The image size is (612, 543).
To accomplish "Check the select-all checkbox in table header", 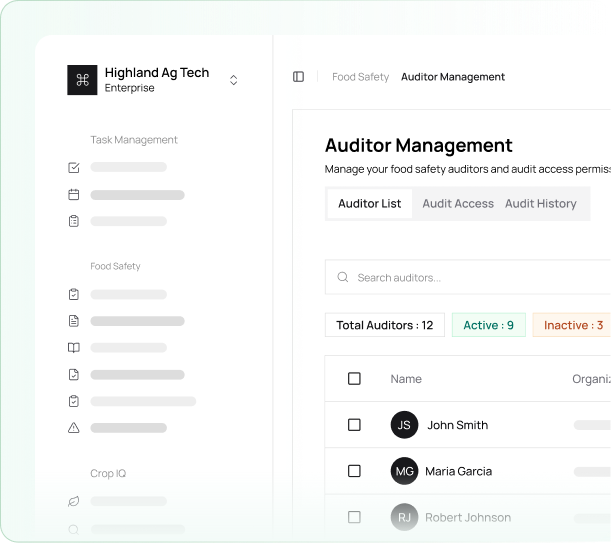I will pos(354,379).
